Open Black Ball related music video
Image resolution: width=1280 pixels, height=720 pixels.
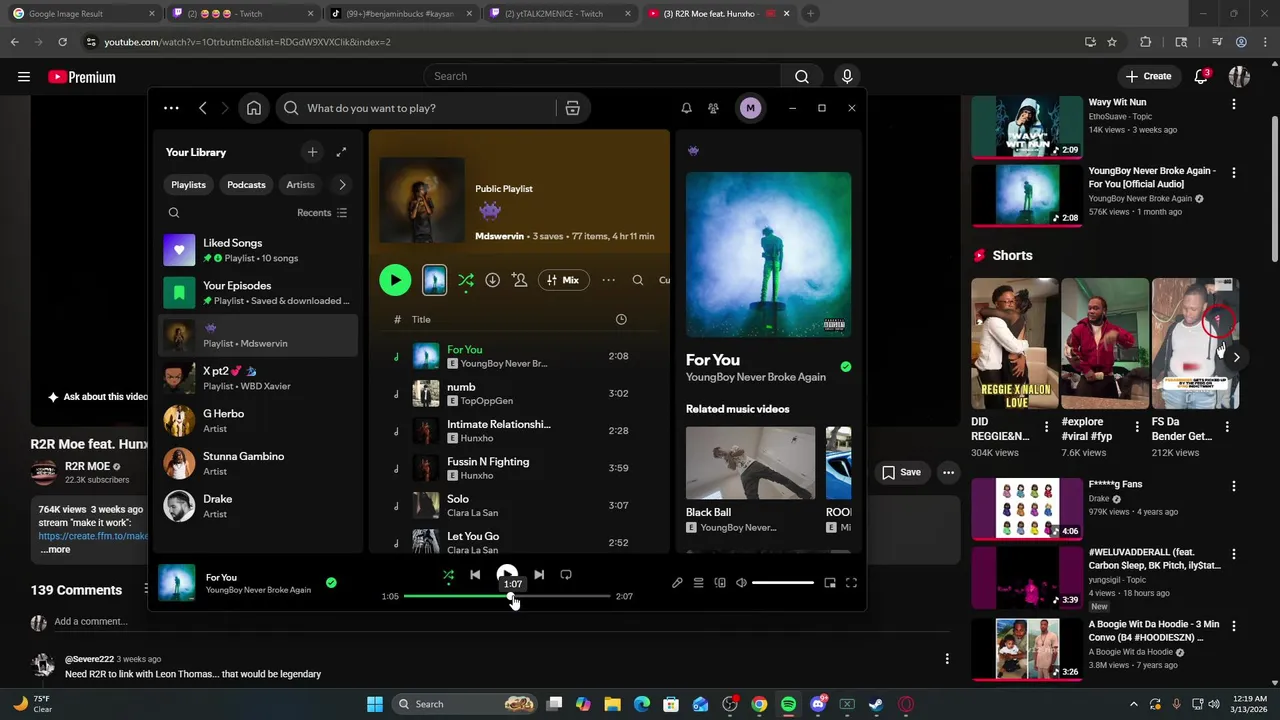(x=750, y=462)
